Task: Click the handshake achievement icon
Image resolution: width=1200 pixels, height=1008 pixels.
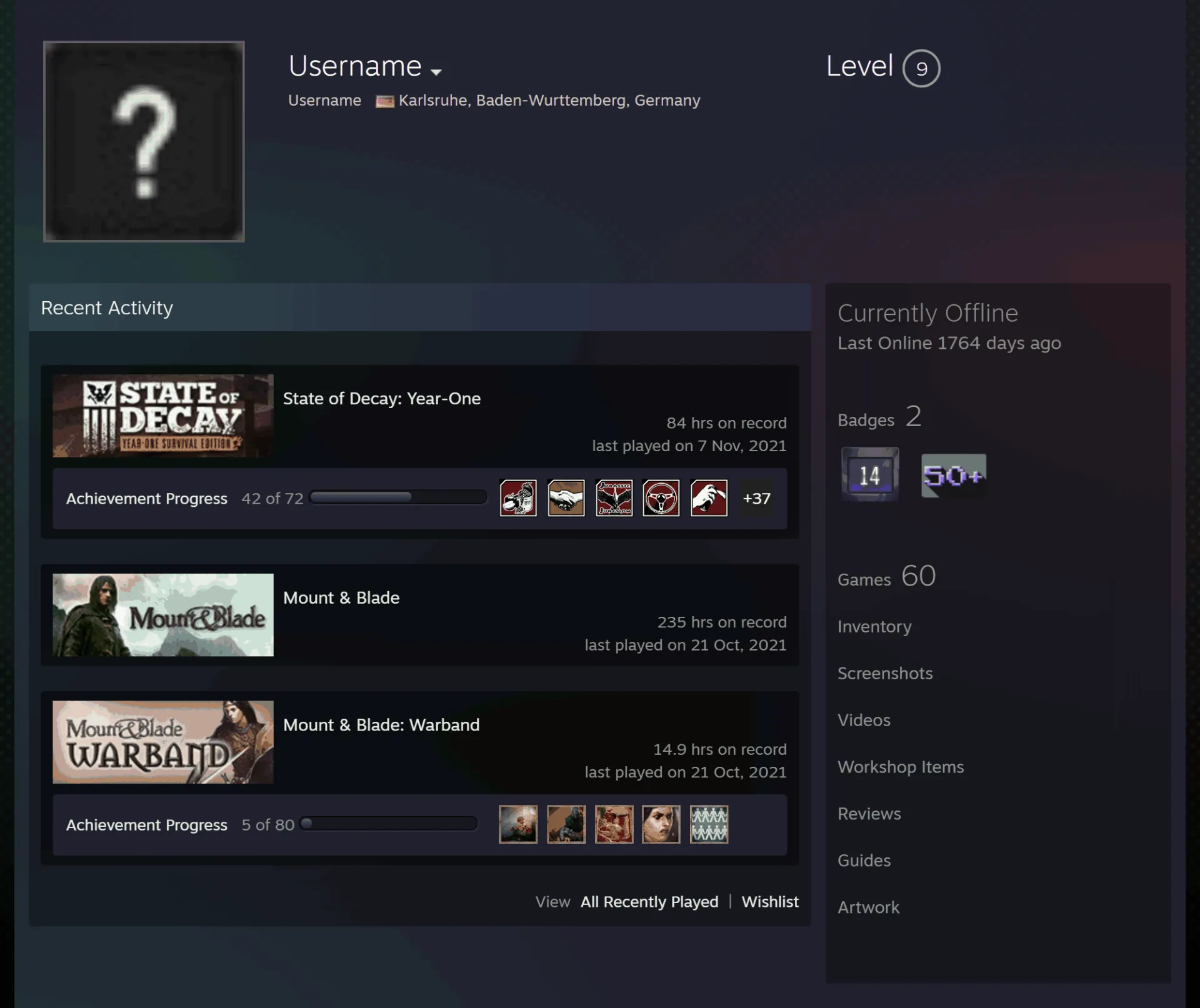Action: 566,498
